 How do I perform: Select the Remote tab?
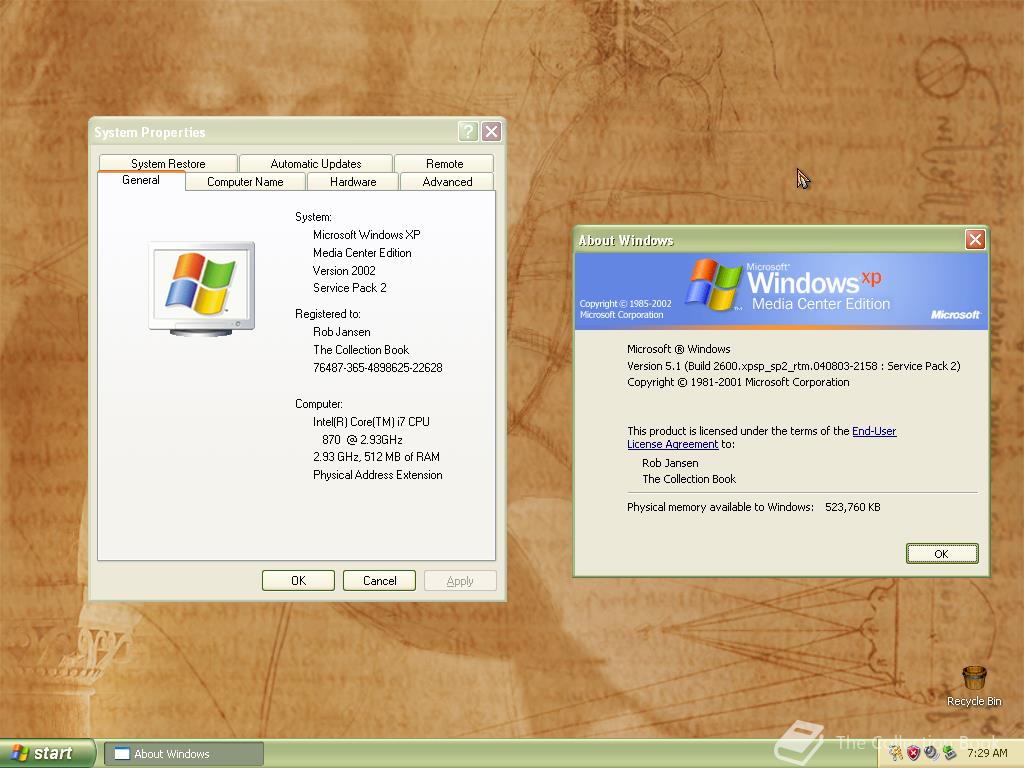tap(444, 163)
